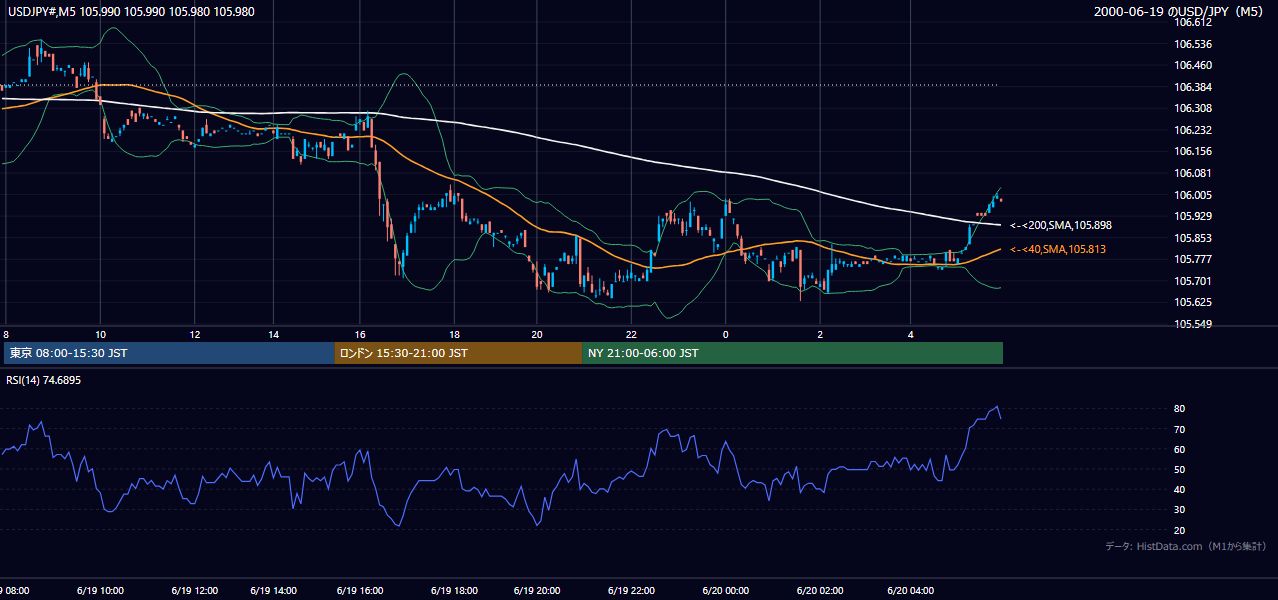This screenshot has height=600, width=1278.
Task: Click the 6/19 16:00 bottom time label
Action: [x=360, y=590]
